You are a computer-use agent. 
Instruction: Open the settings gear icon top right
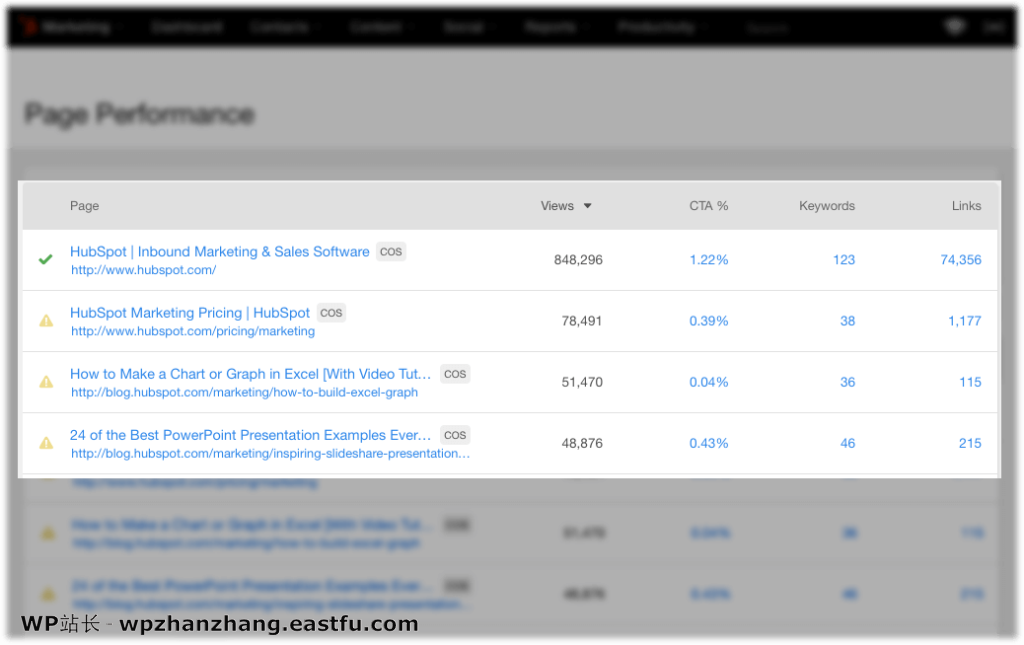click(x=955, y=26)
